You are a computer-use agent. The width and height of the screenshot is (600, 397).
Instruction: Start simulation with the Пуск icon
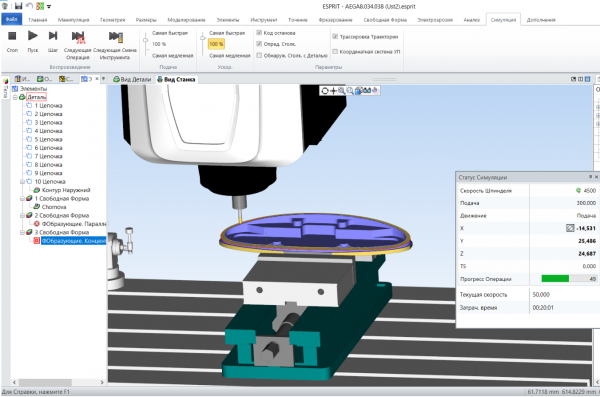click(x=33, y=36)
